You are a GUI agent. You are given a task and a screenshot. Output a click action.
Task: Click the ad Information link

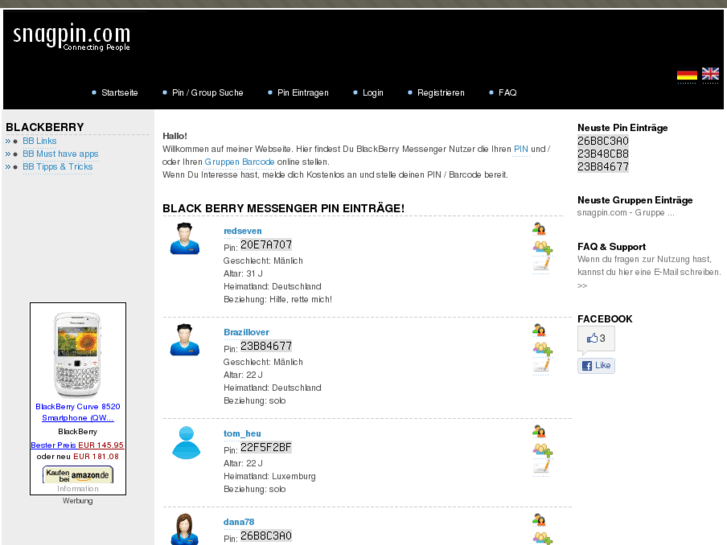coord(78,489)
